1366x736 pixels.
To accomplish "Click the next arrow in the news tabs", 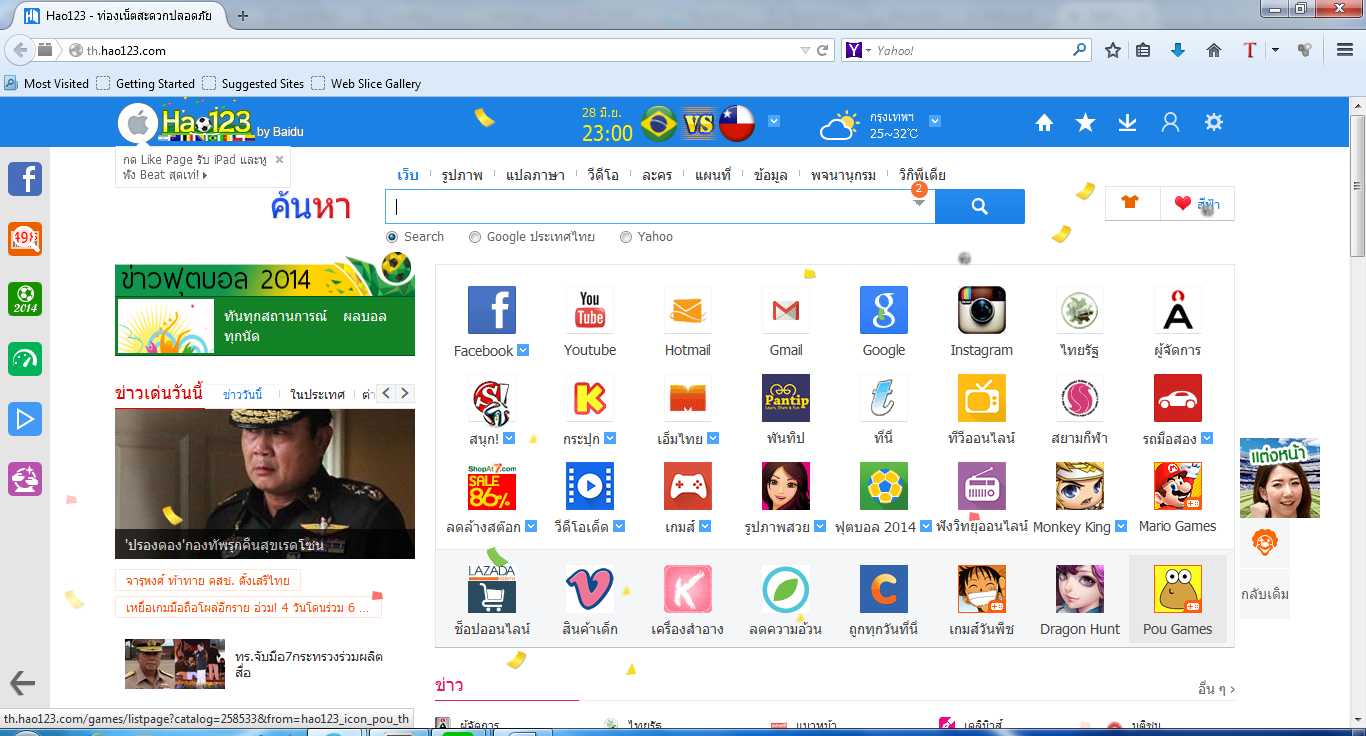I will click(405, 394).
